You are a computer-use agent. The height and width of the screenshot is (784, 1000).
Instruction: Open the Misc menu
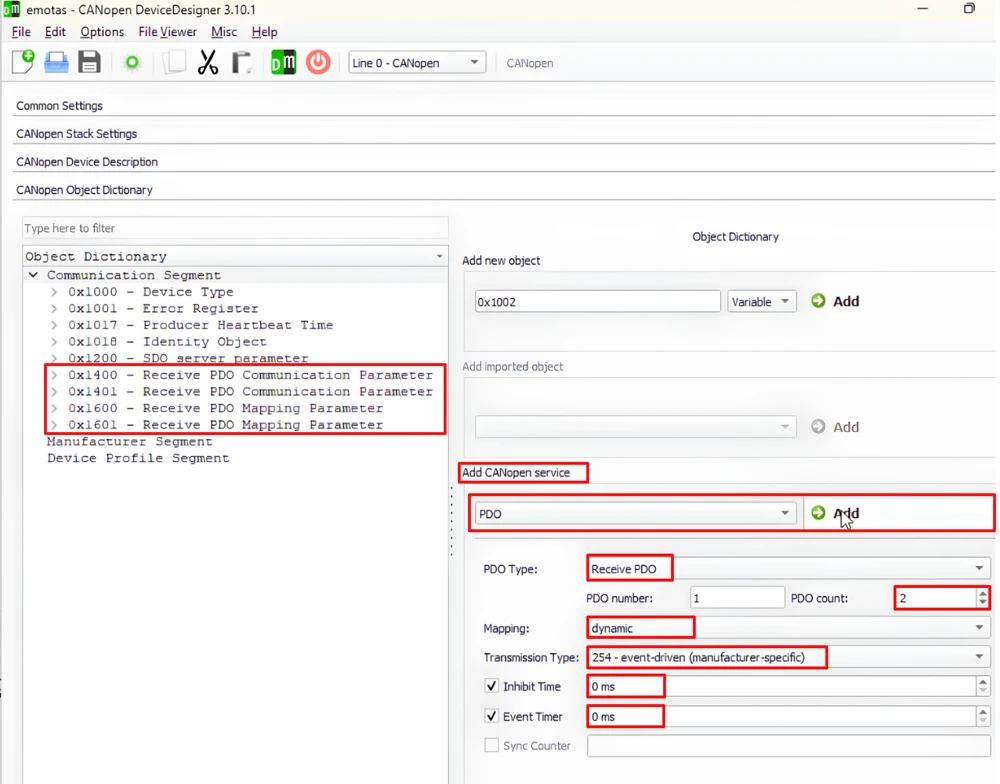(224, 32)
